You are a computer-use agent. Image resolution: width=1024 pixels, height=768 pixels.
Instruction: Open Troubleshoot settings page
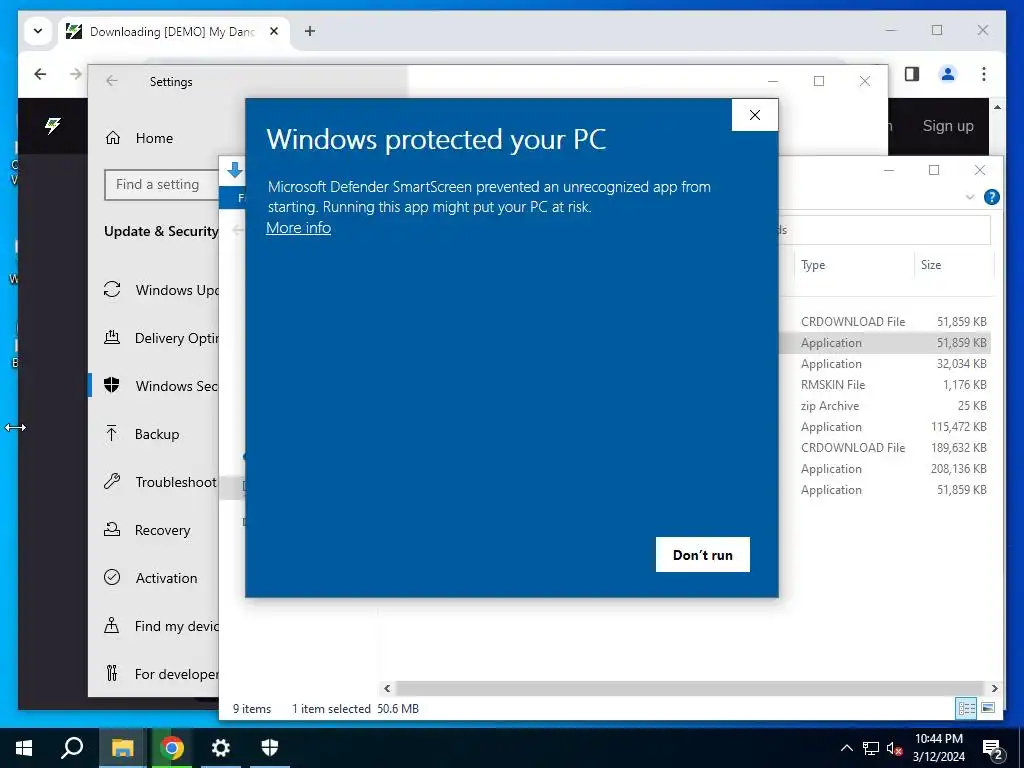(161, 482)
